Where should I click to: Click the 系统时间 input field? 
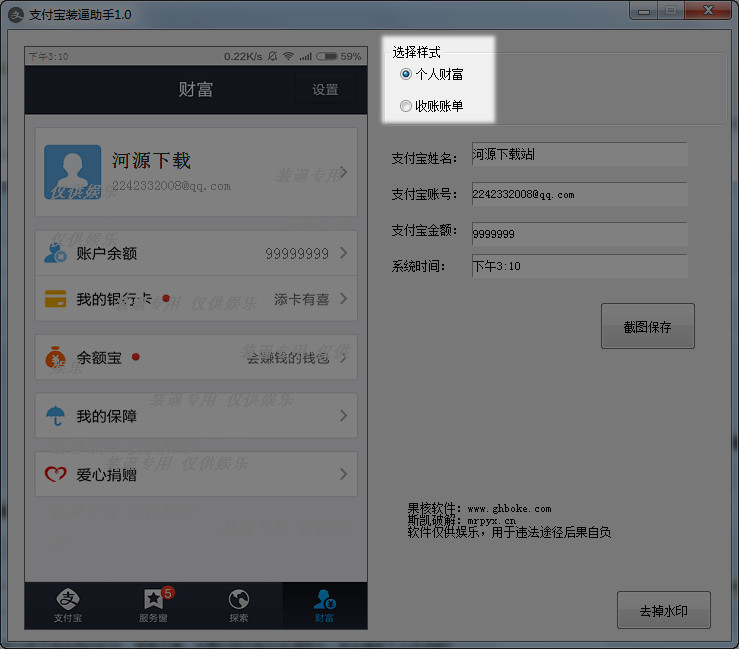pyautogui.click(x=579, y=266)
